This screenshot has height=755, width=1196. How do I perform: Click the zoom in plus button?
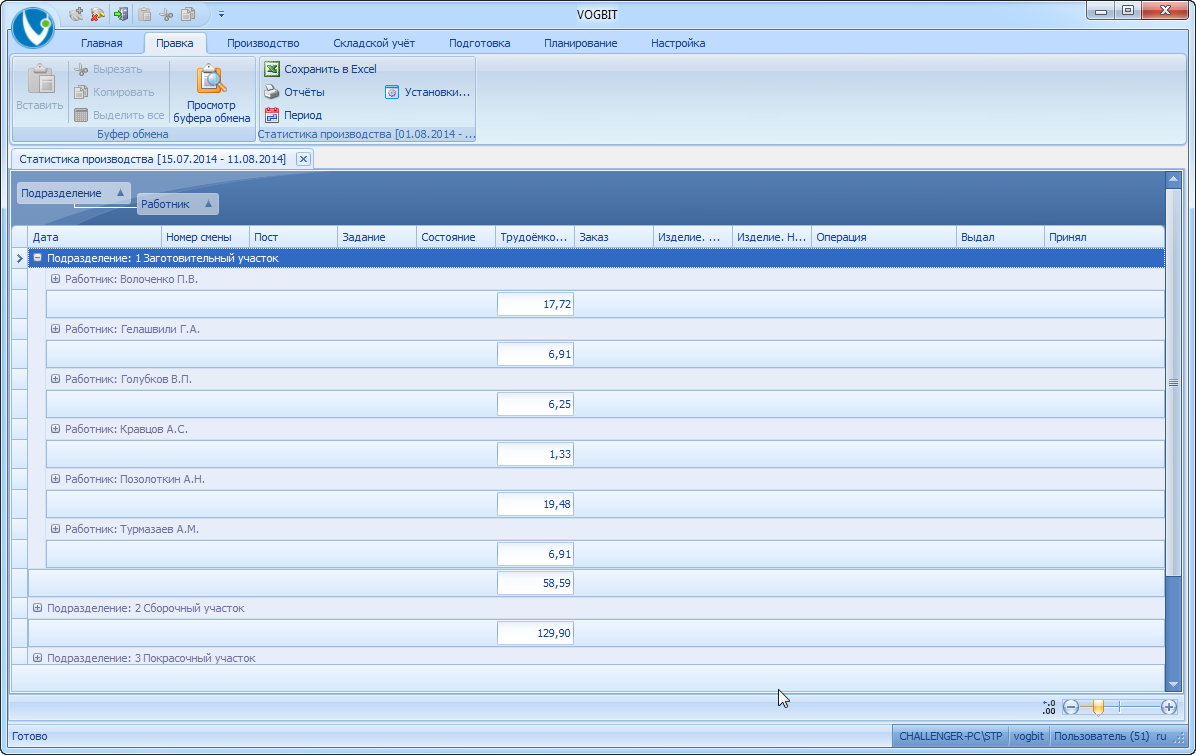point(1169,707)
